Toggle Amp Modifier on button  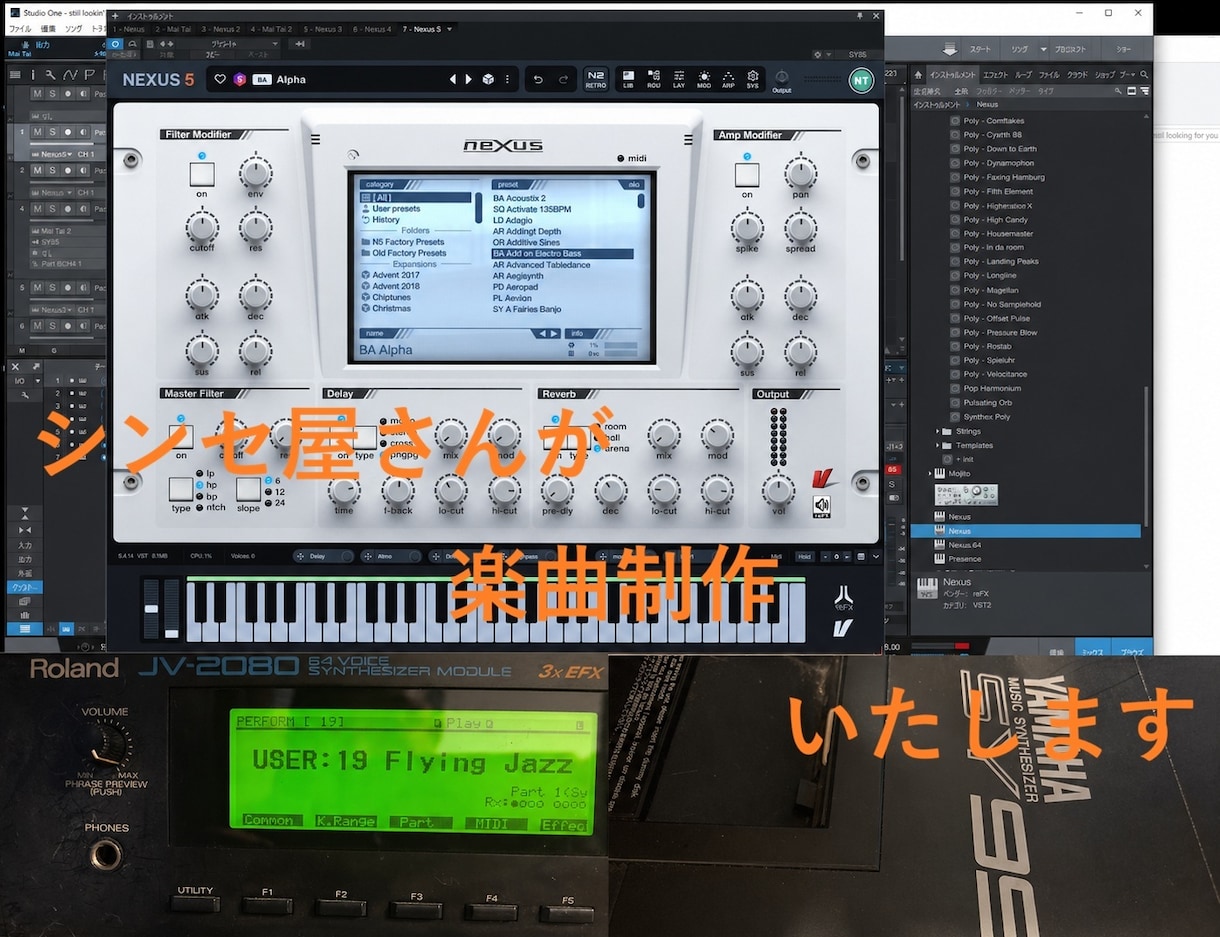[x=747, y=174]
